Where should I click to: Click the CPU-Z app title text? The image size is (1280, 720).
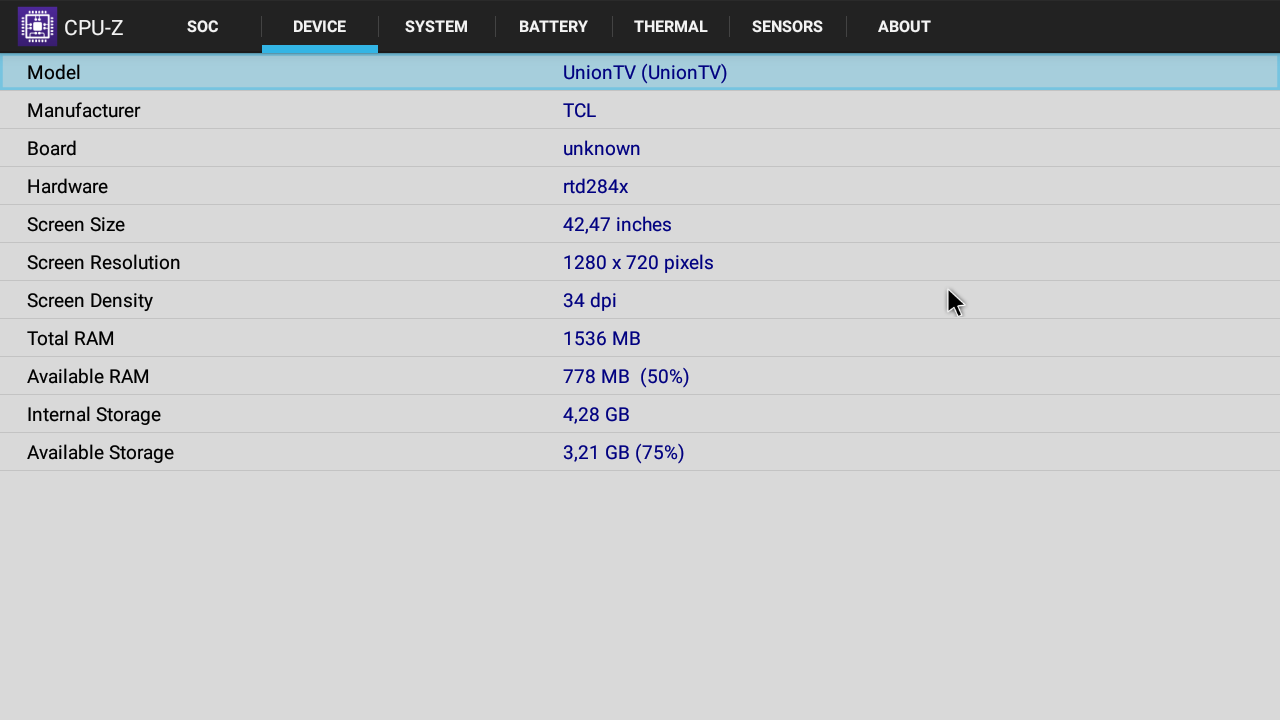94,28
